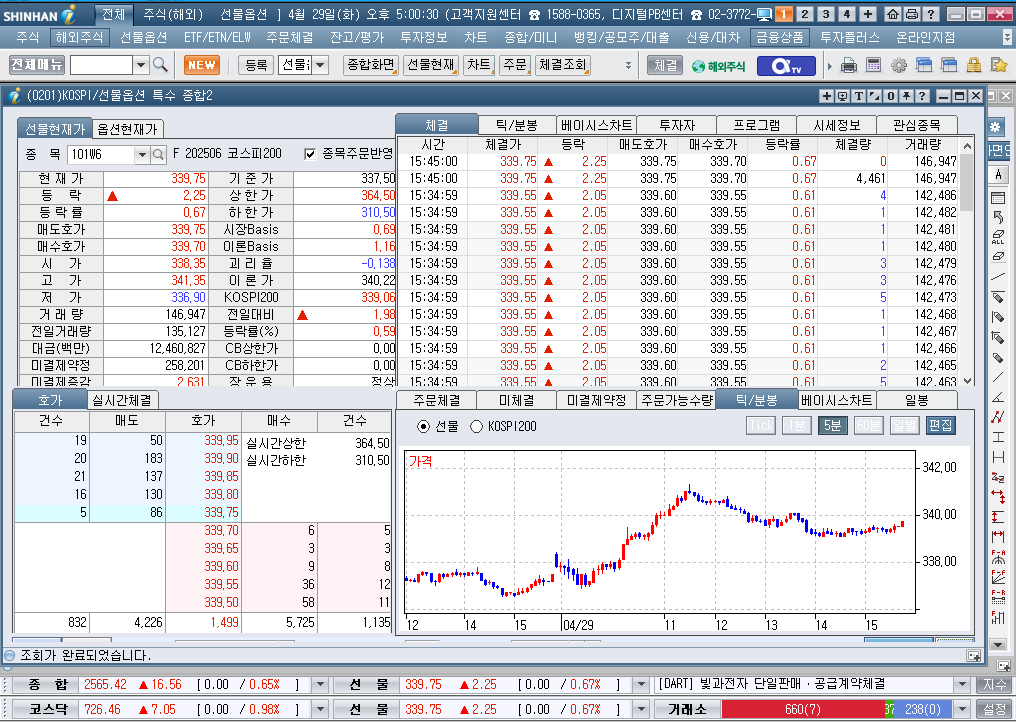Screen dimensions: 1016x723
Task: Switch to the 베이시스차트 upper tab
Action: [596, 125]
